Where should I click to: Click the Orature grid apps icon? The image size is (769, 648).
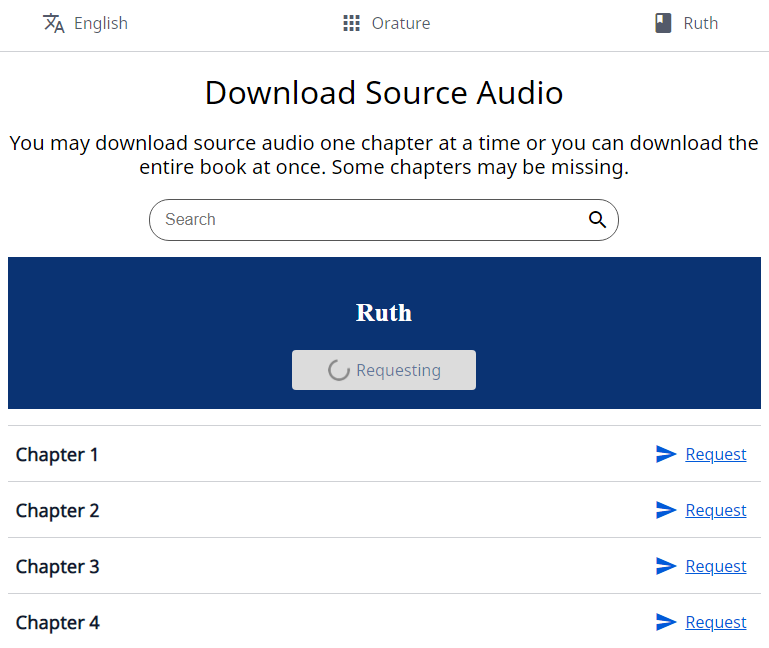coord(351,24)
